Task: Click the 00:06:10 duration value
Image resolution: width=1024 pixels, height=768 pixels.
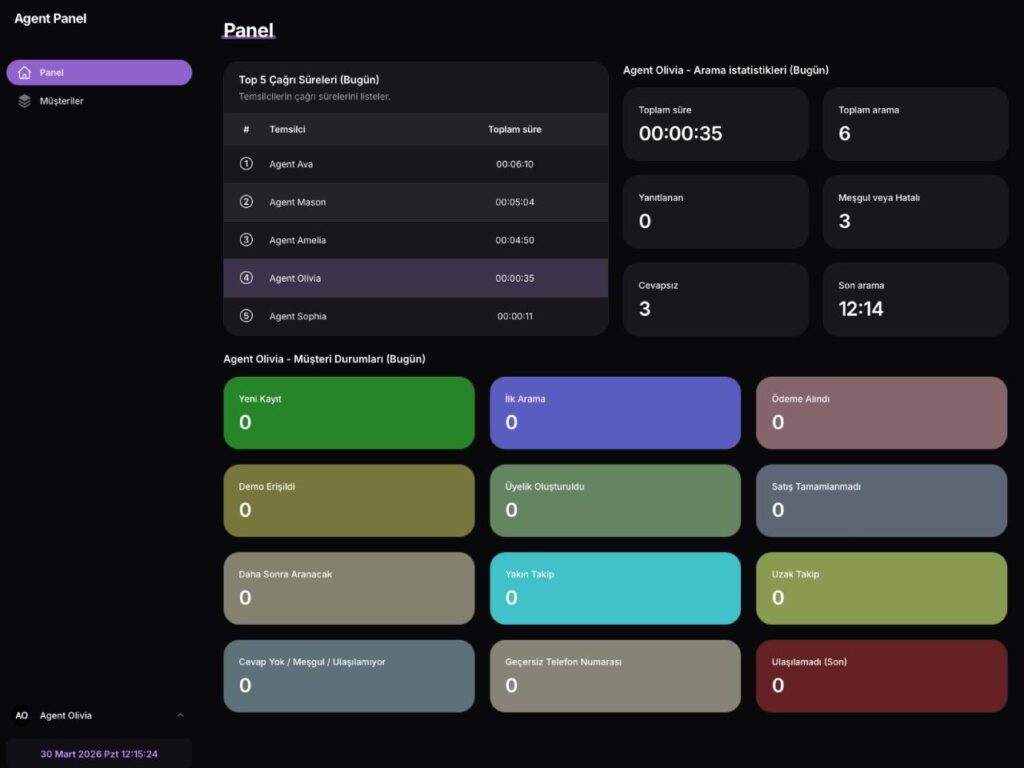Action: click(x=515, y=164)
